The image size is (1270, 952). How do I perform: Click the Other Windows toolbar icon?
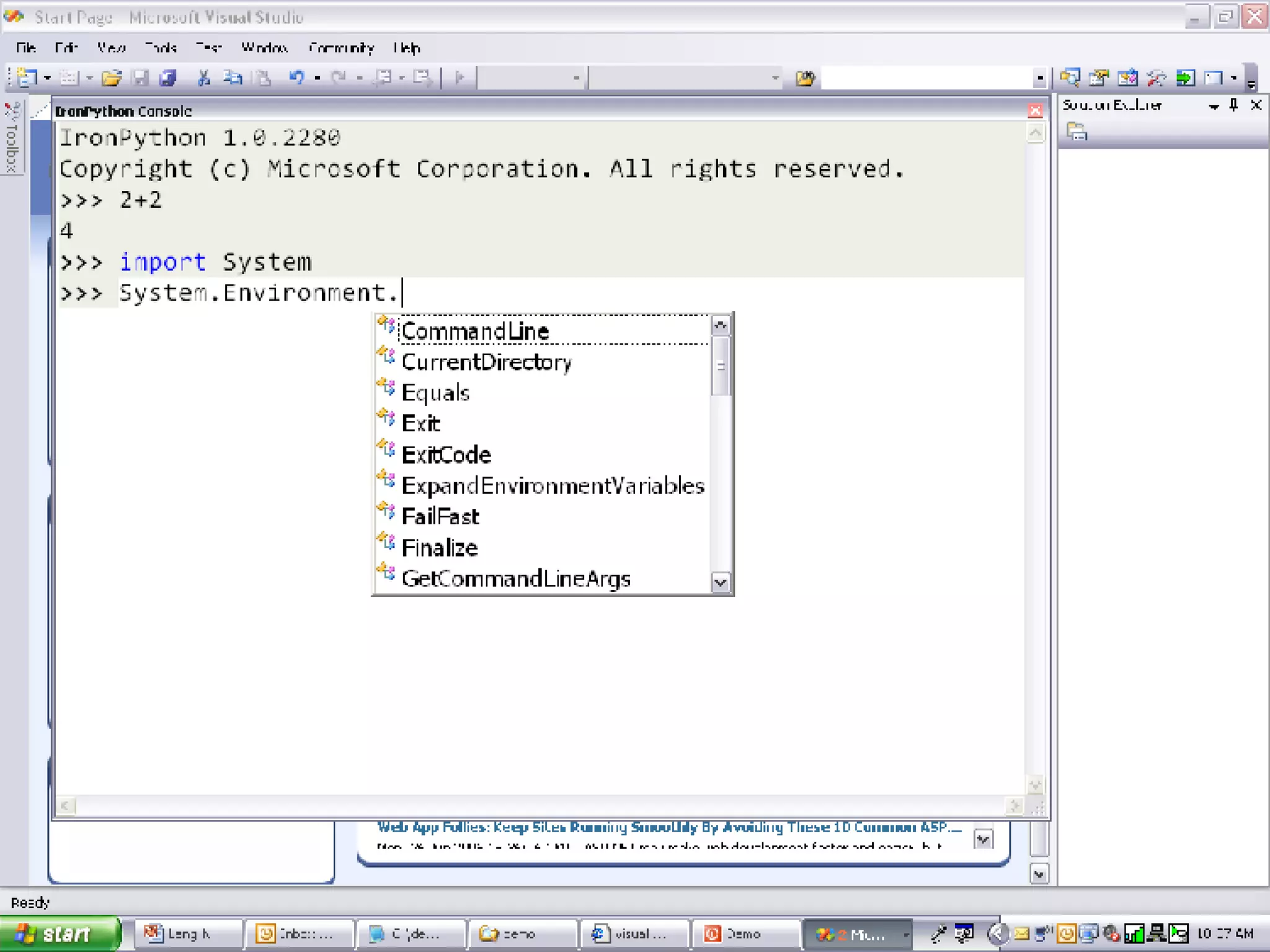tap(1214, 77)
